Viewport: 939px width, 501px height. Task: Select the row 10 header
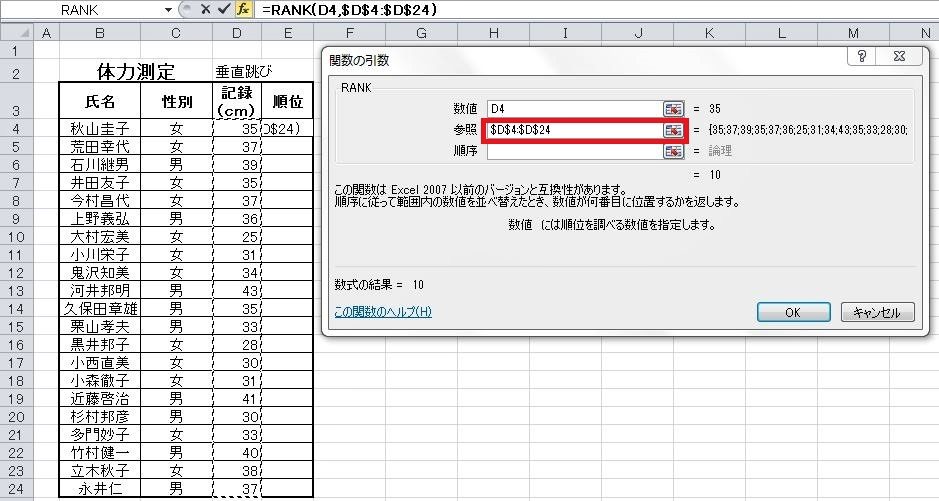point(16,237)
